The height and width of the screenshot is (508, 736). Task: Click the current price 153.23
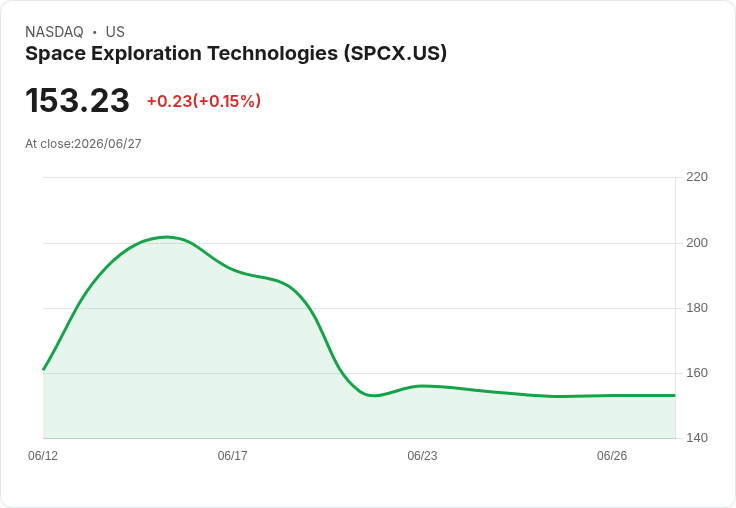point(77,100)
